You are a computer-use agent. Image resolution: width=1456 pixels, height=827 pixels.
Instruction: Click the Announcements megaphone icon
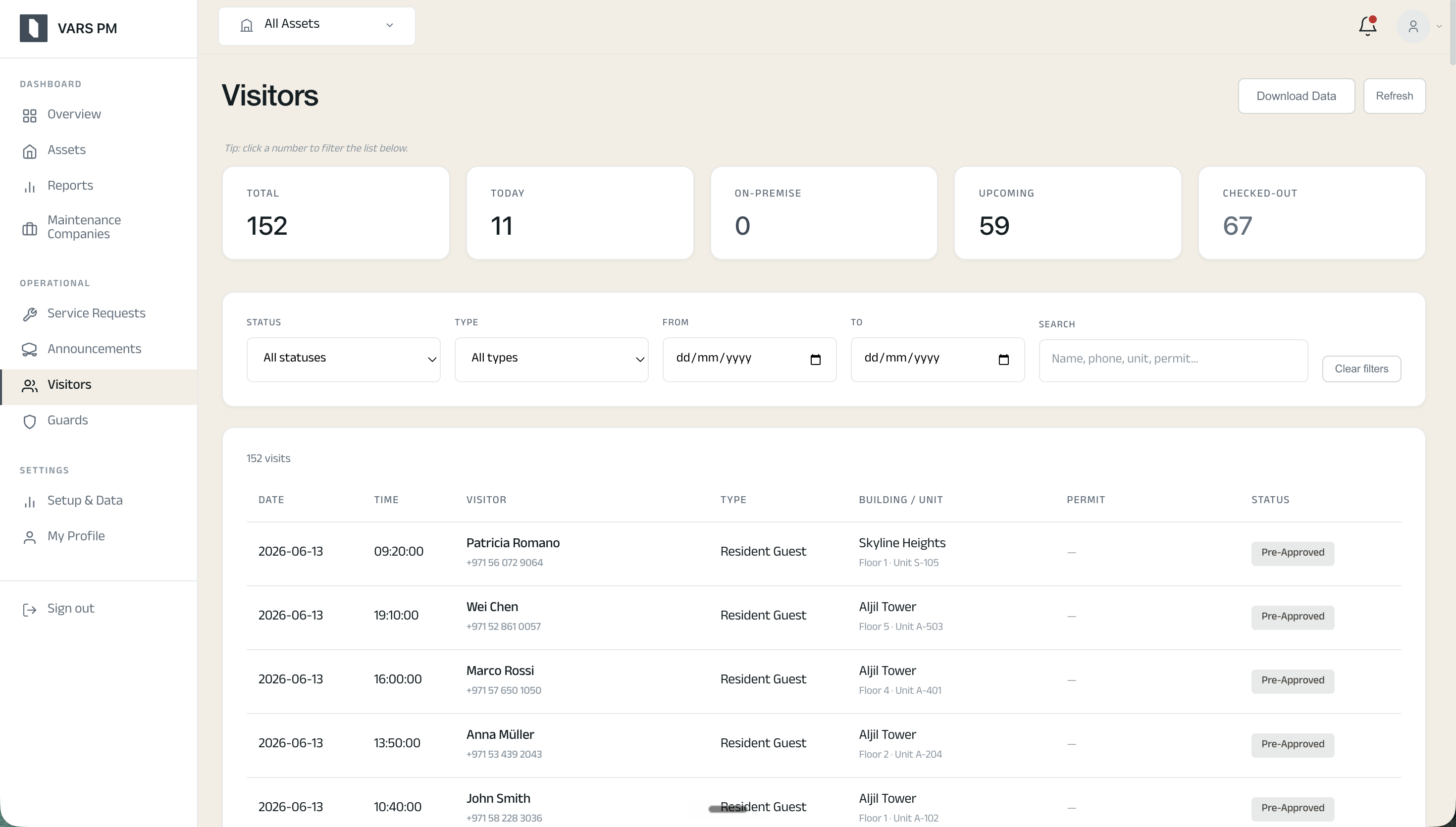[30, 350]
